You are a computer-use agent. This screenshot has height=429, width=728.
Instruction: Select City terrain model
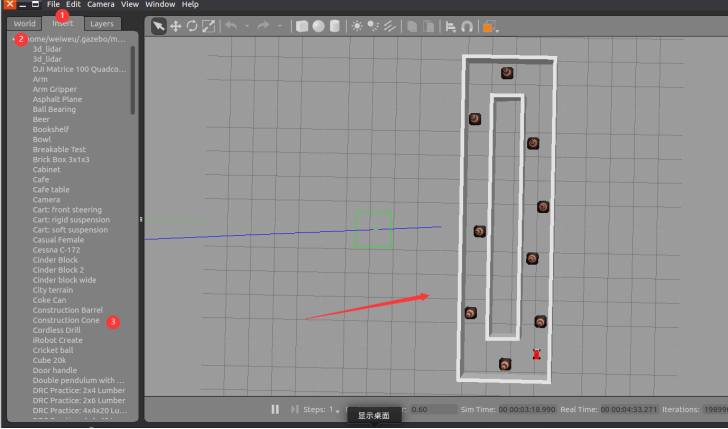[52, 290]
